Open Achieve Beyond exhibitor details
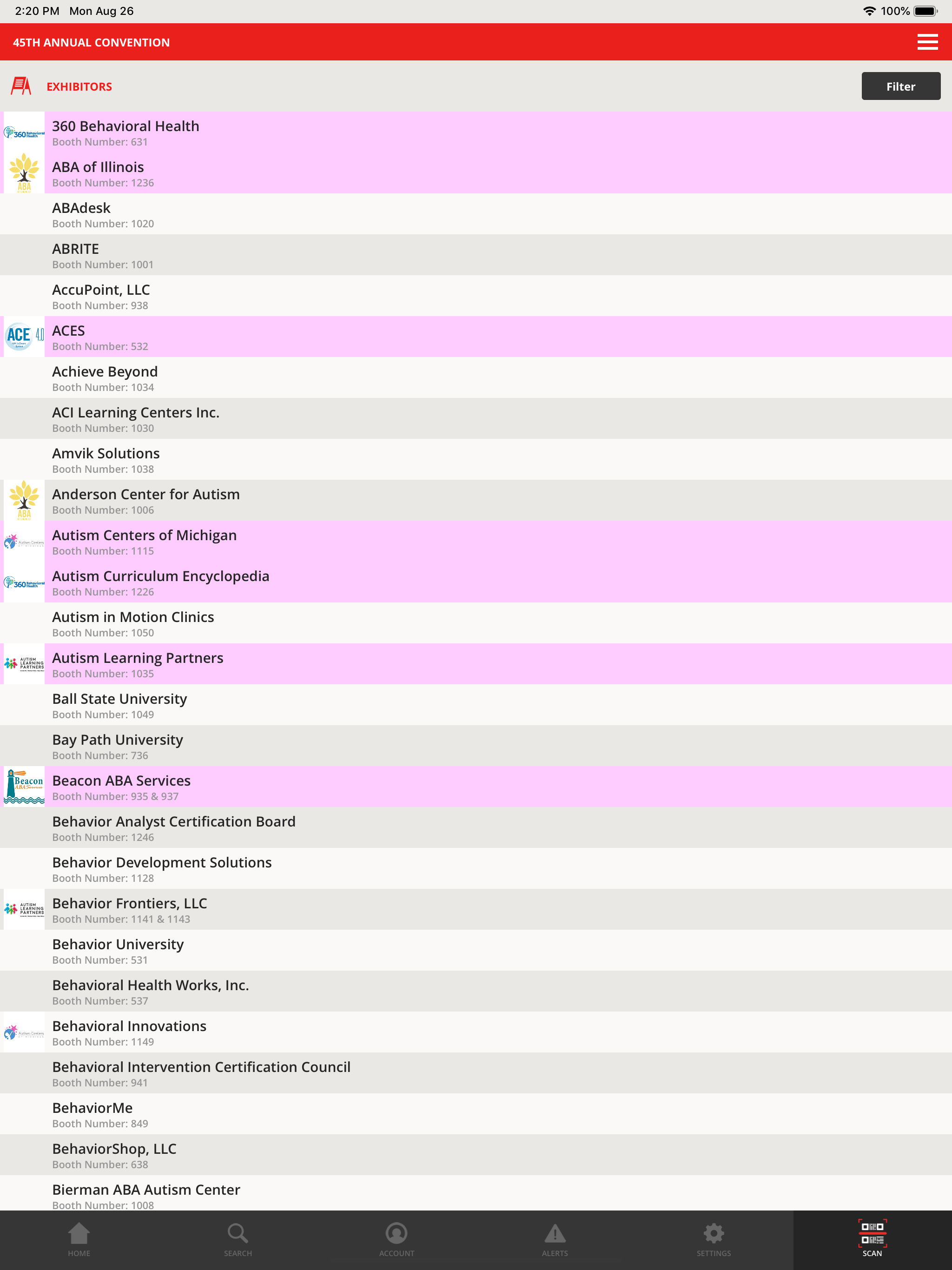The height and width of the screenshot is (1270, 952). tap(476, 378)
